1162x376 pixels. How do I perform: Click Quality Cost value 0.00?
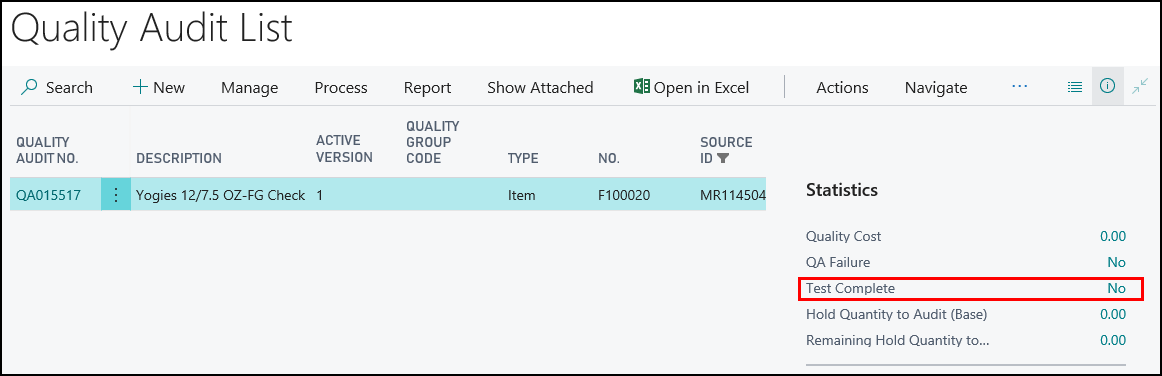coord(1112,237)
